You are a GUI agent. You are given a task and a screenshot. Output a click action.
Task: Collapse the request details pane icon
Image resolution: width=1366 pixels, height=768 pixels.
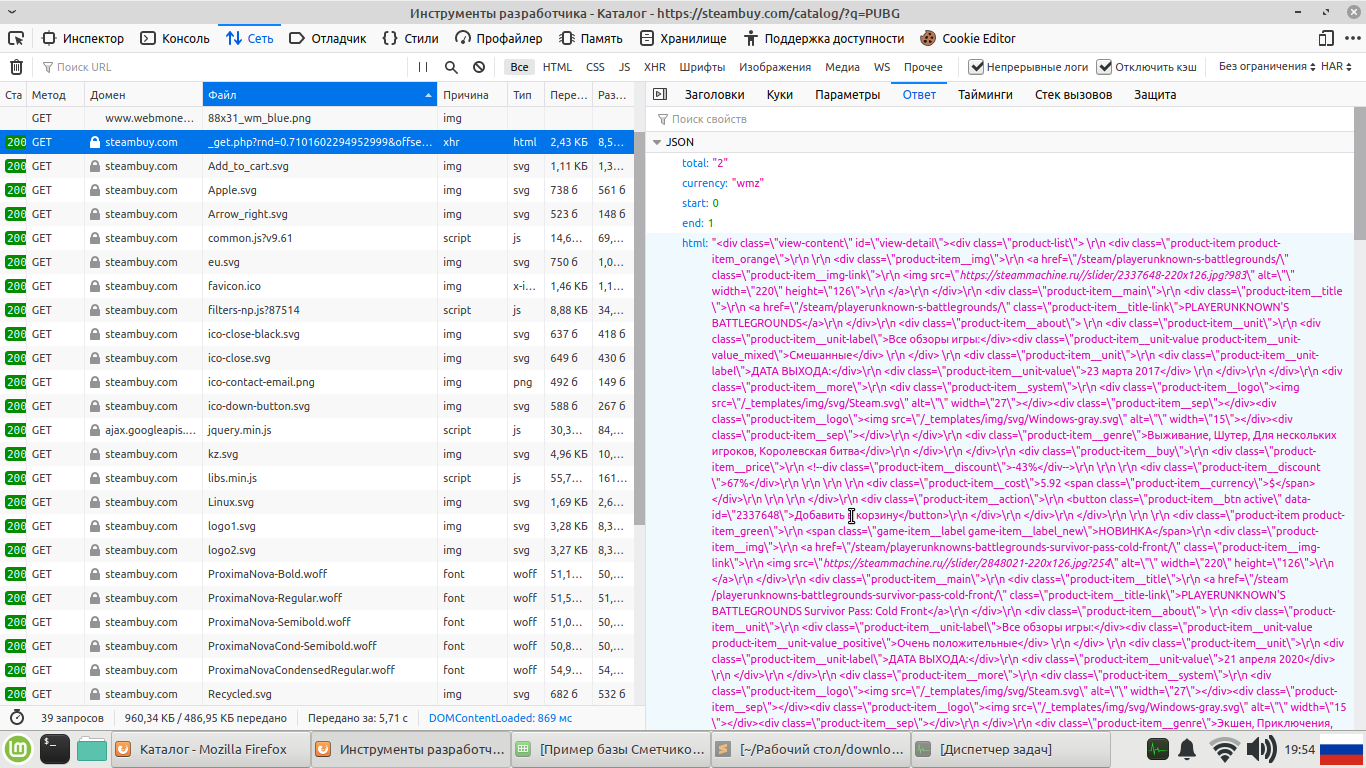[659, 95]
